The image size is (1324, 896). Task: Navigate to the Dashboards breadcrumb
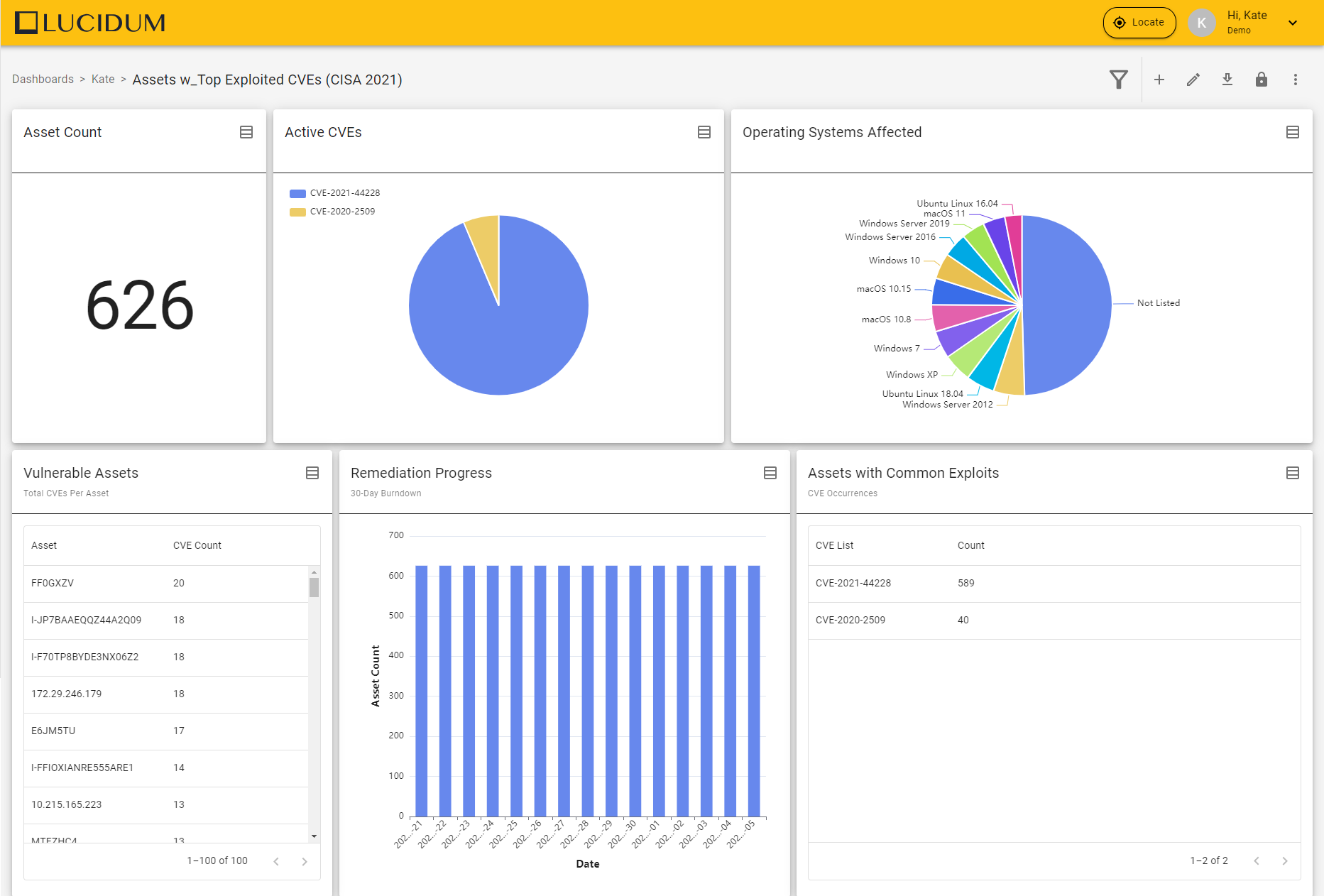43,79
